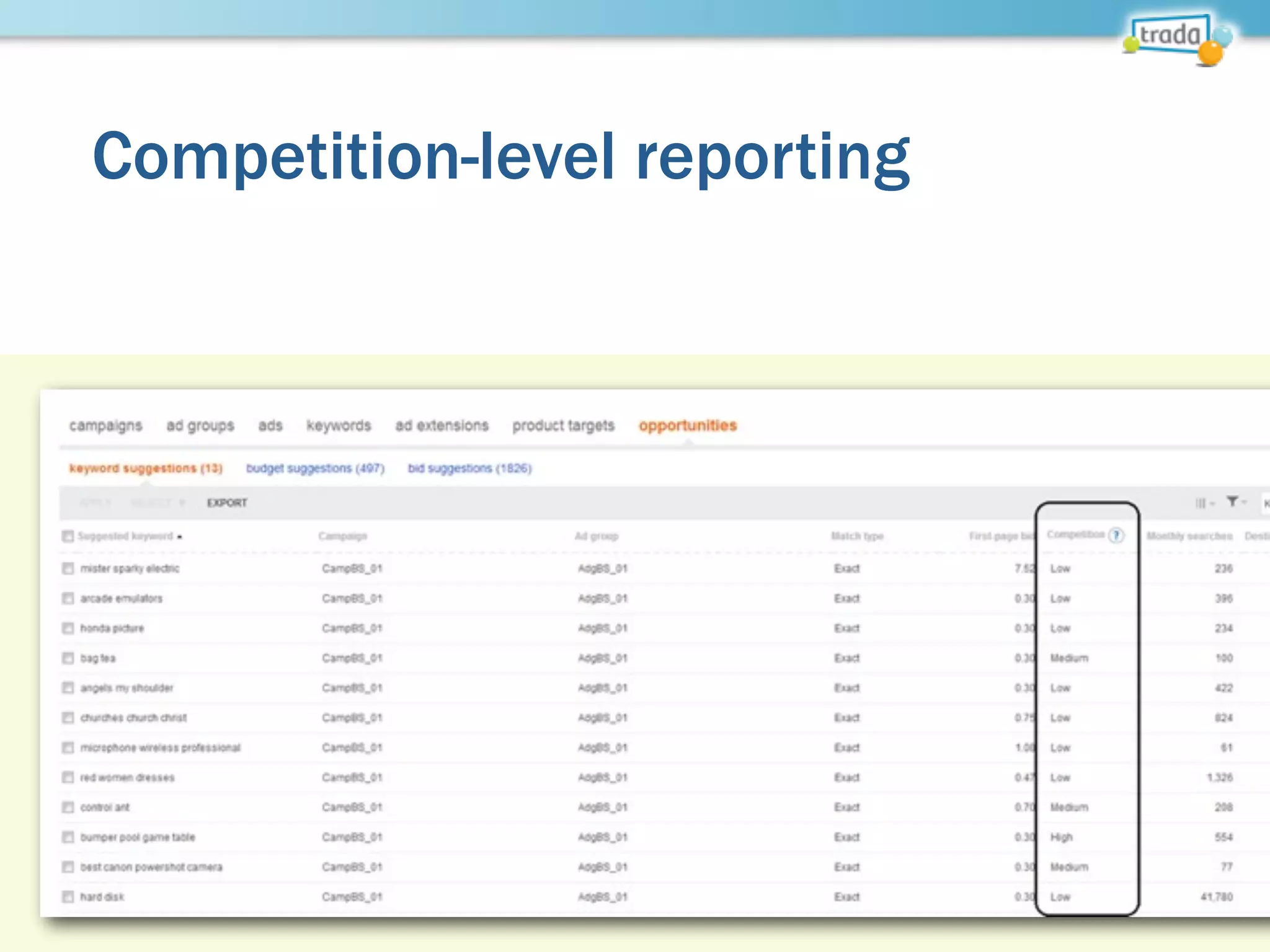The height and width of the screenshot is (952, 1270).
Task: Click keyword text 'arcade emulators'
Action: [x=121, y=598]
